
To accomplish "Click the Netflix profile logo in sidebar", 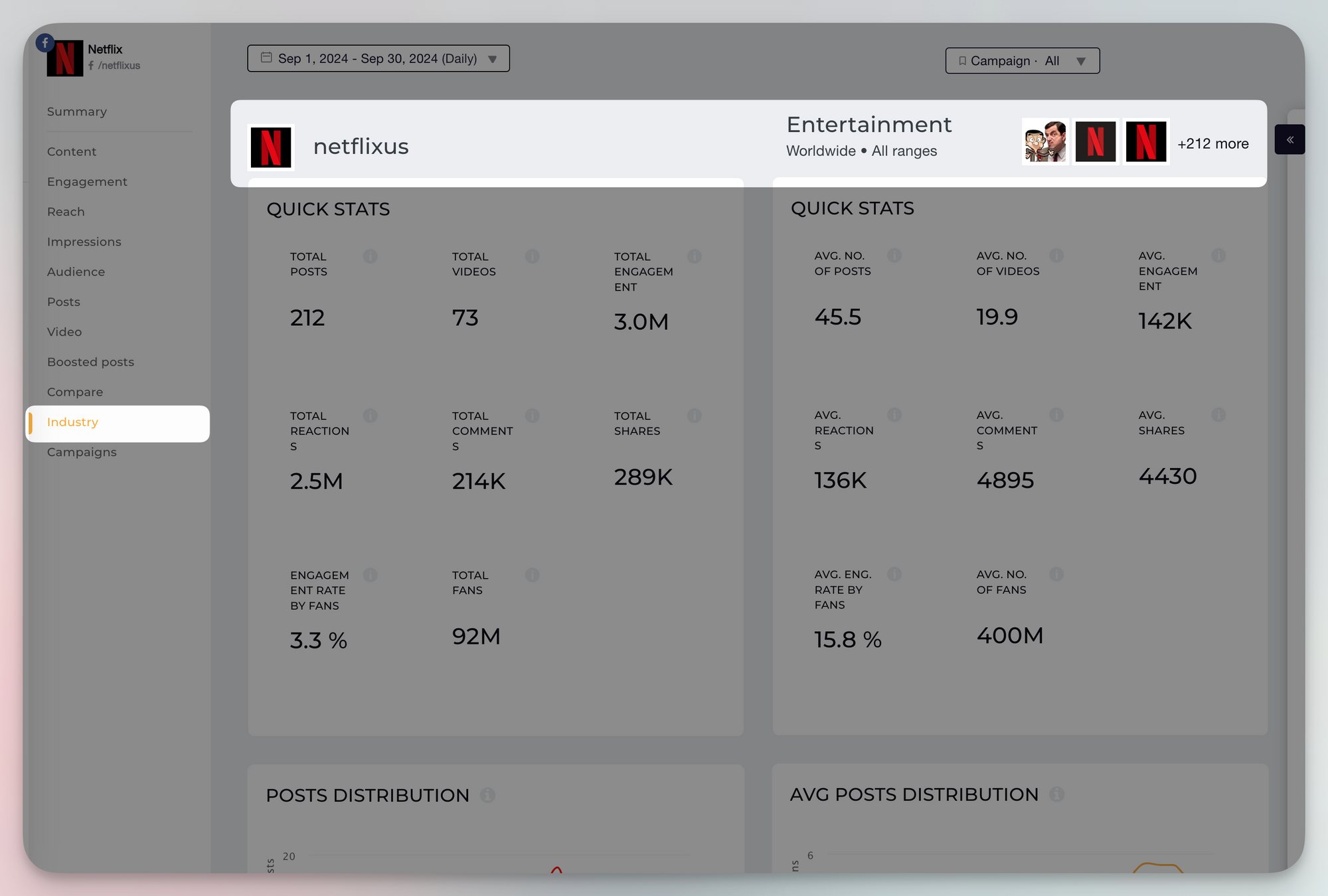I will tap(65, 58).
